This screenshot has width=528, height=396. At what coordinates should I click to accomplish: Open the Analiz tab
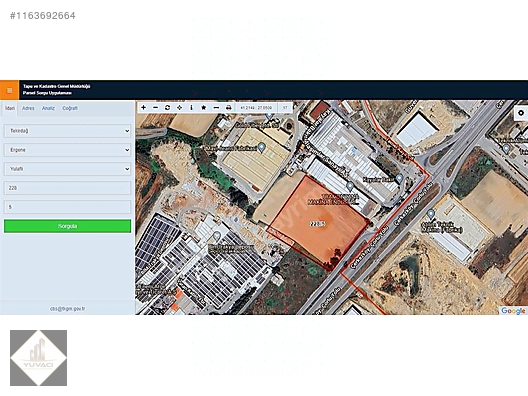pos(48,108)
